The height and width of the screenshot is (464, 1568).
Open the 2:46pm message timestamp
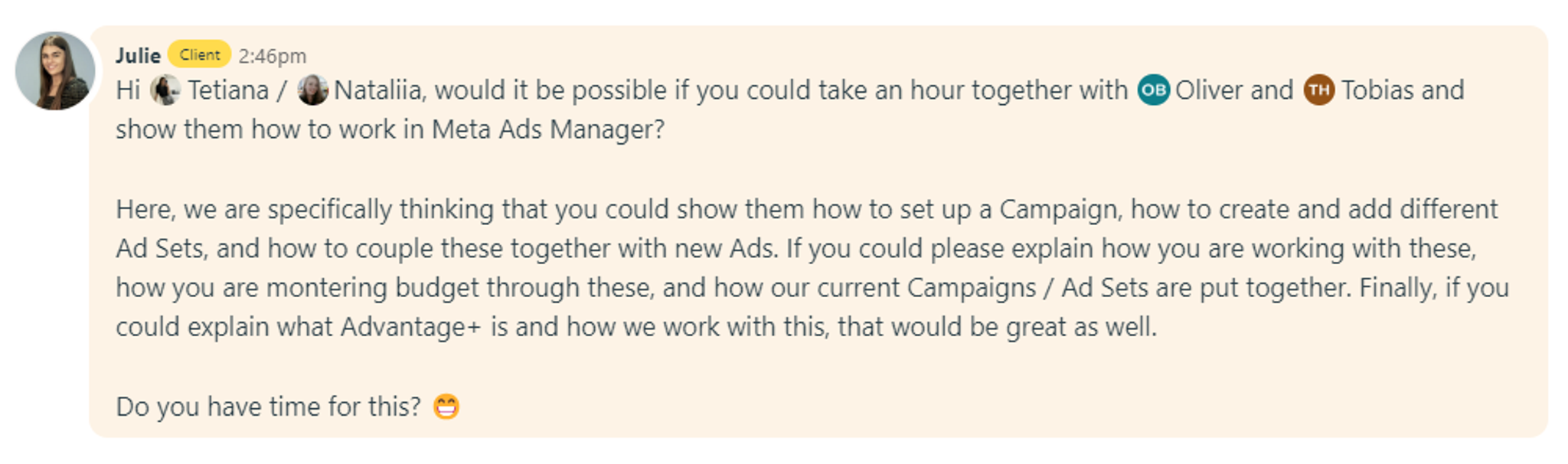point(273,56)
